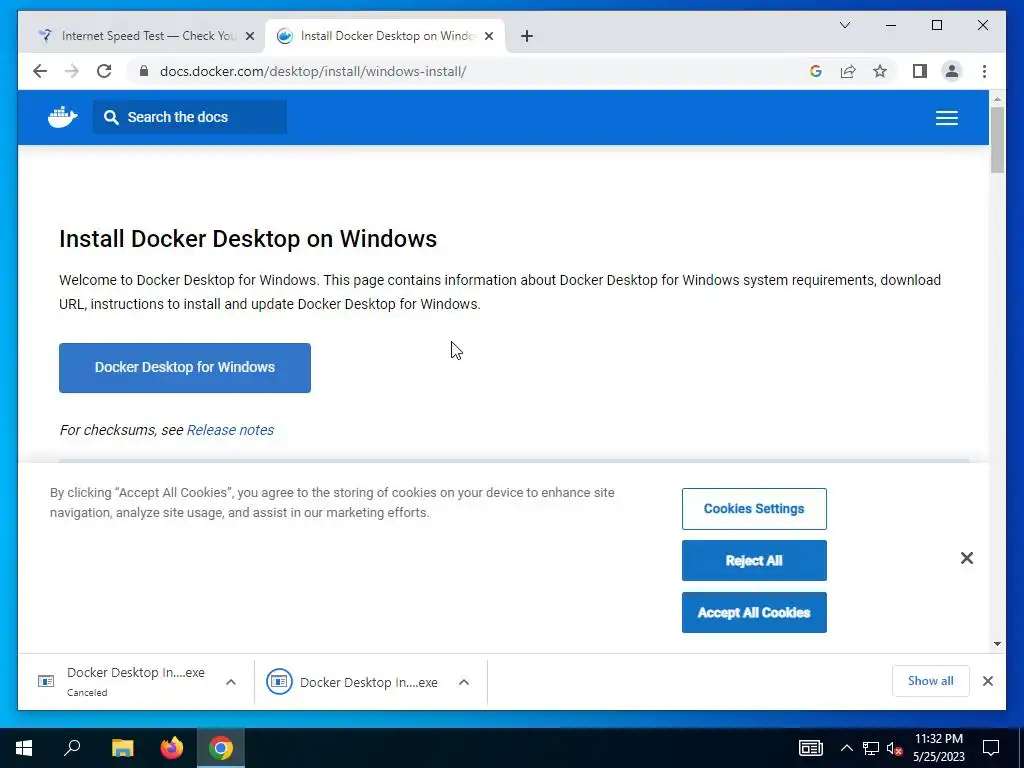Click the address bar URL
Screen dimensions: 1024x768
click(x=313, y=71)
